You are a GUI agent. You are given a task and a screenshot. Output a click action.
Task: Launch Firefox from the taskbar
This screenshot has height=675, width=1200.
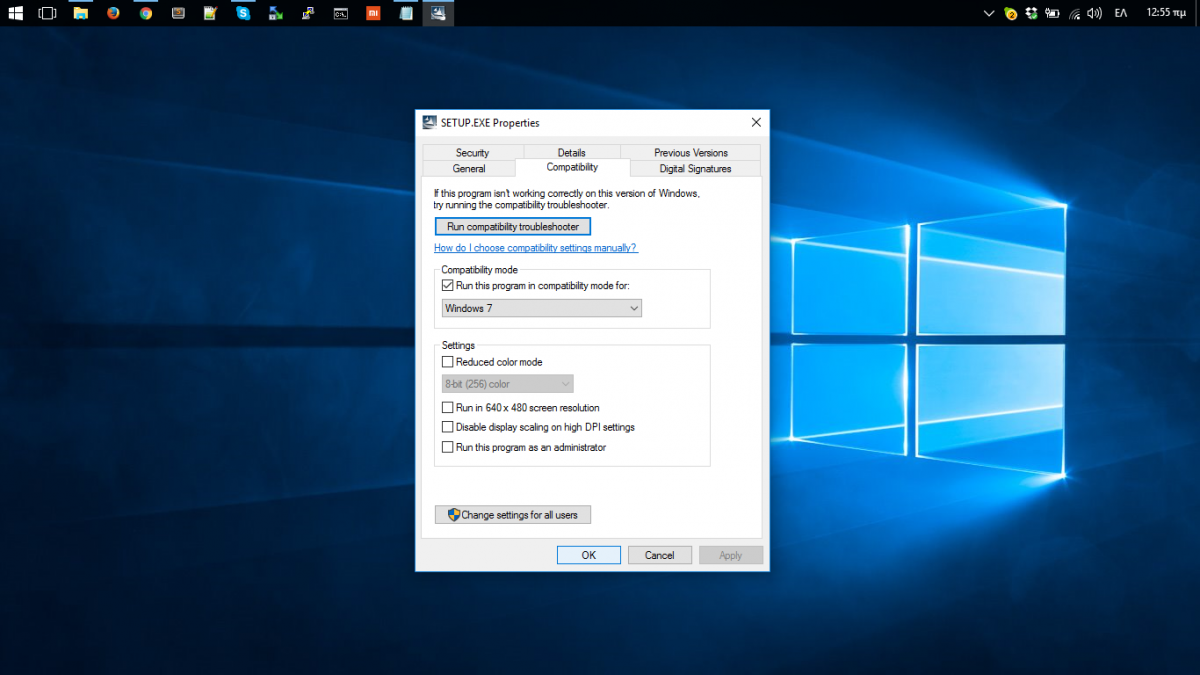click(113, 14)
